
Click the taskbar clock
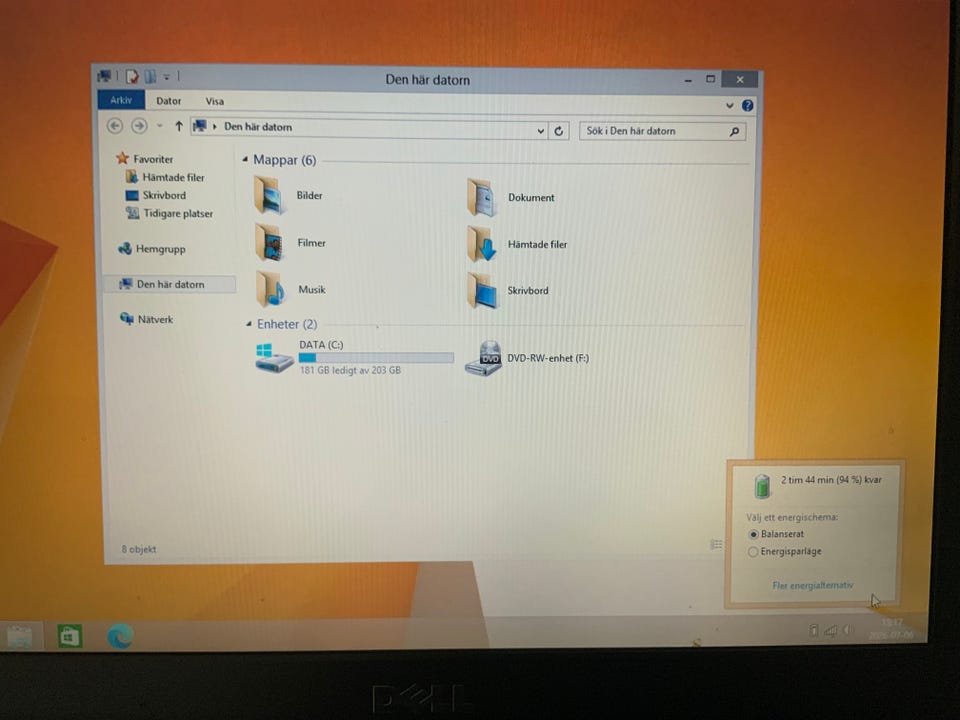pos(891,629)
